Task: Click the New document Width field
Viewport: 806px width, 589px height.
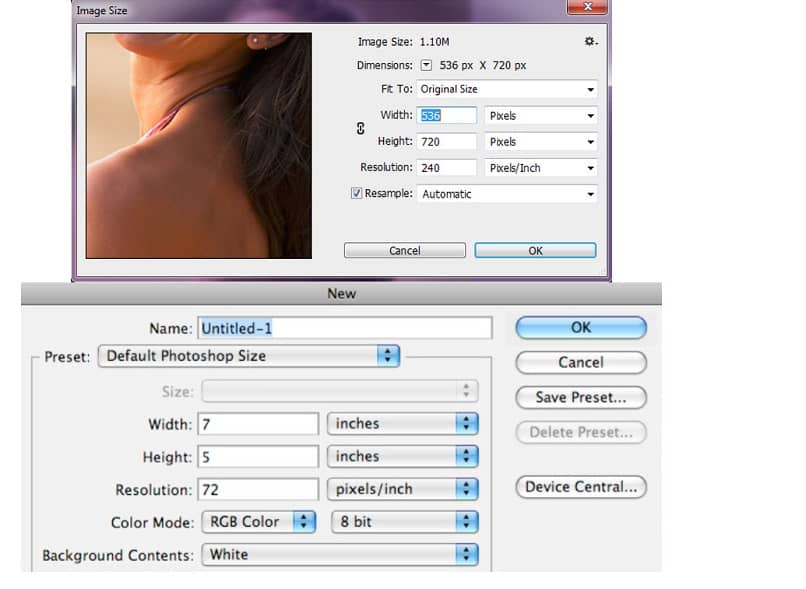Action: click(258, 424)
